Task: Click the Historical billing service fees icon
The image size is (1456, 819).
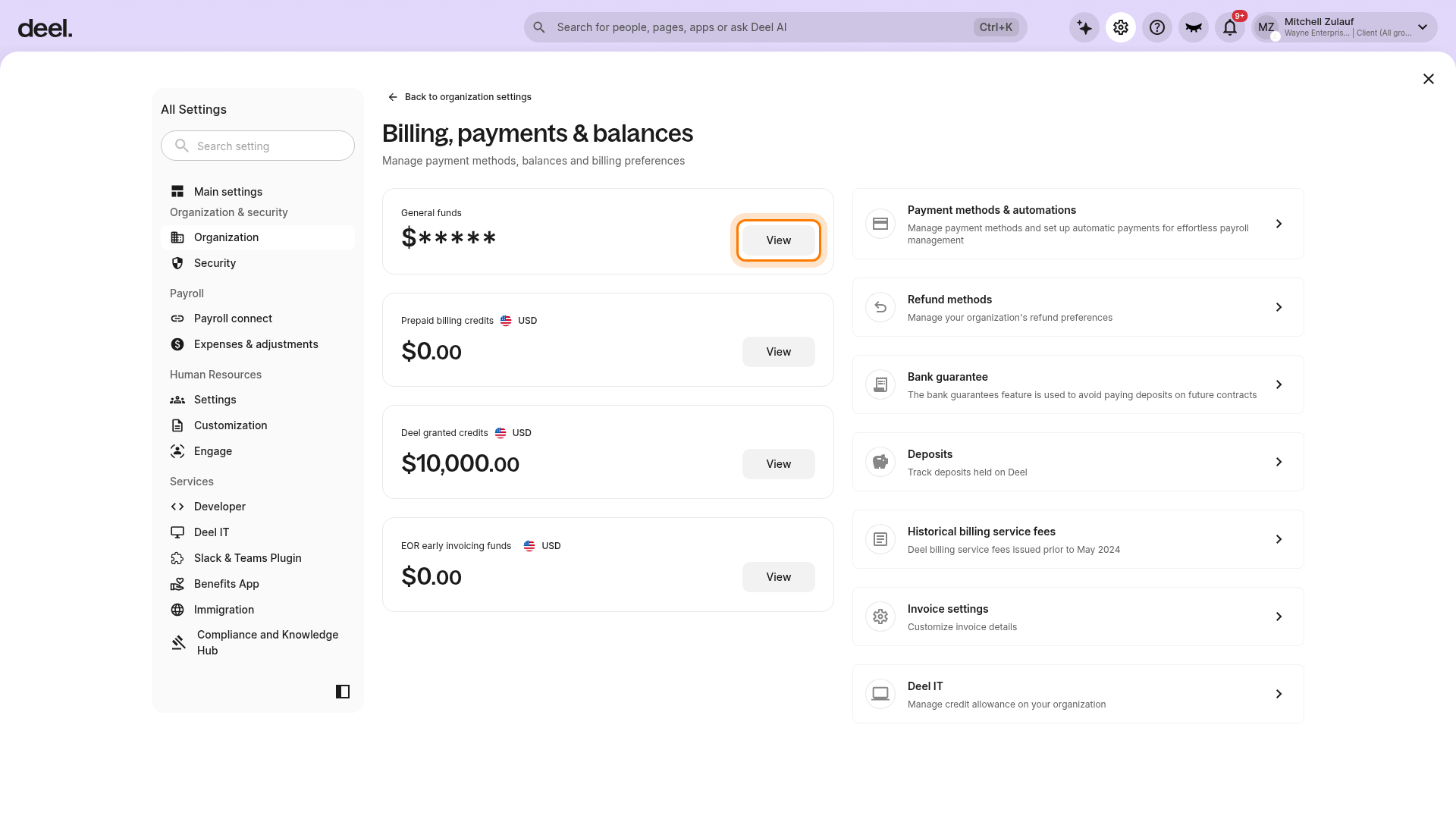Action: coord(880,539)
